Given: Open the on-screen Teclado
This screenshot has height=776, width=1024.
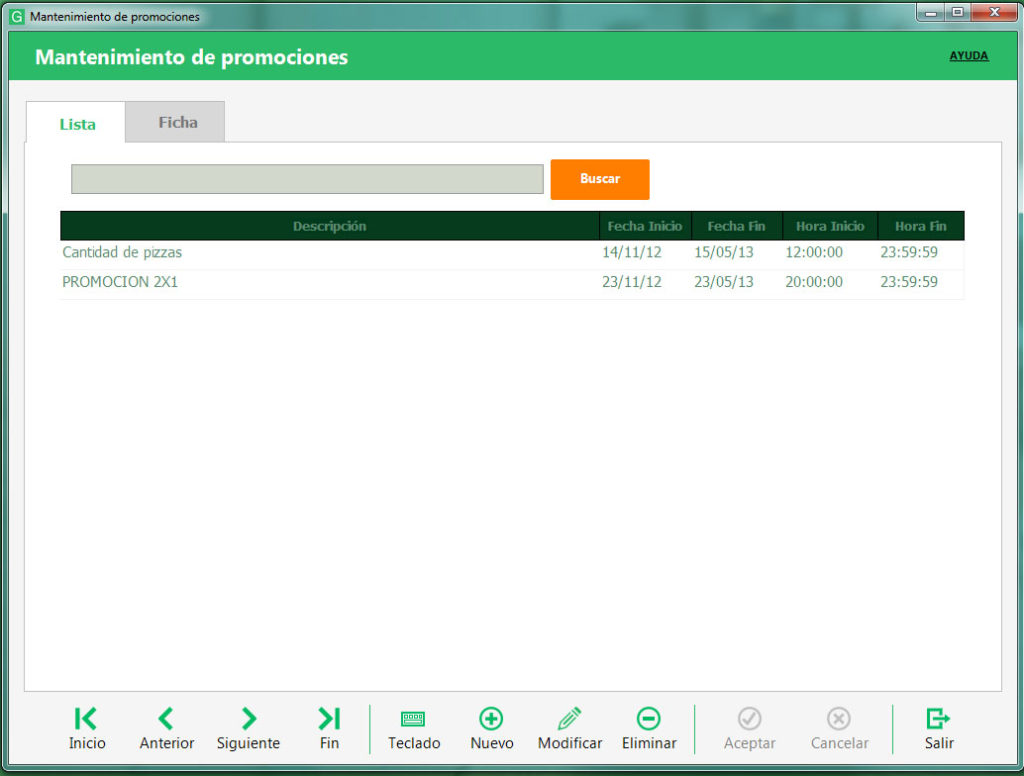Looking at the screenshot, I should click(x=413, y=718).
